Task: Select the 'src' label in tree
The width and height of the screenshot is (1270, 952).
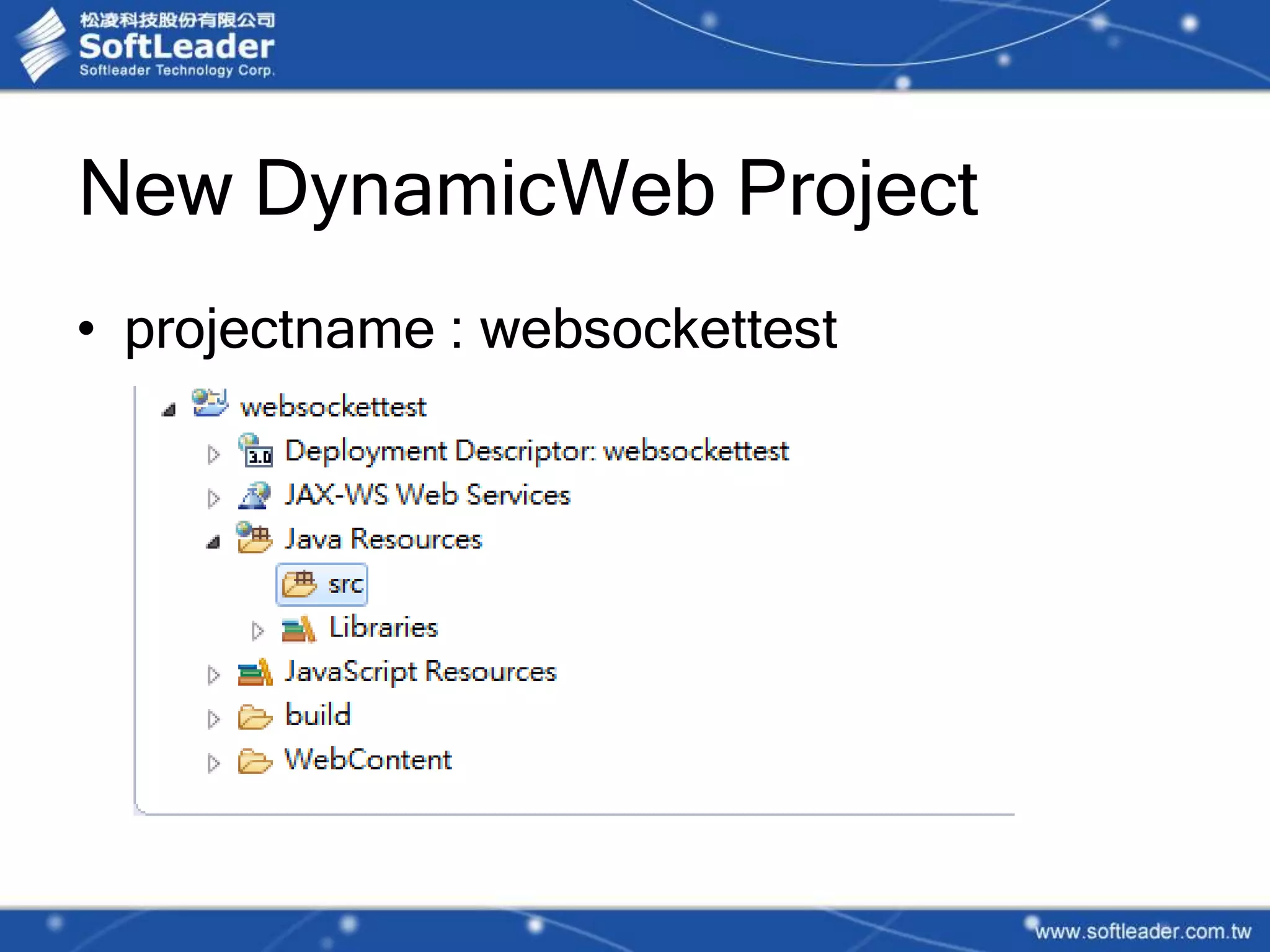Action: 345,584
